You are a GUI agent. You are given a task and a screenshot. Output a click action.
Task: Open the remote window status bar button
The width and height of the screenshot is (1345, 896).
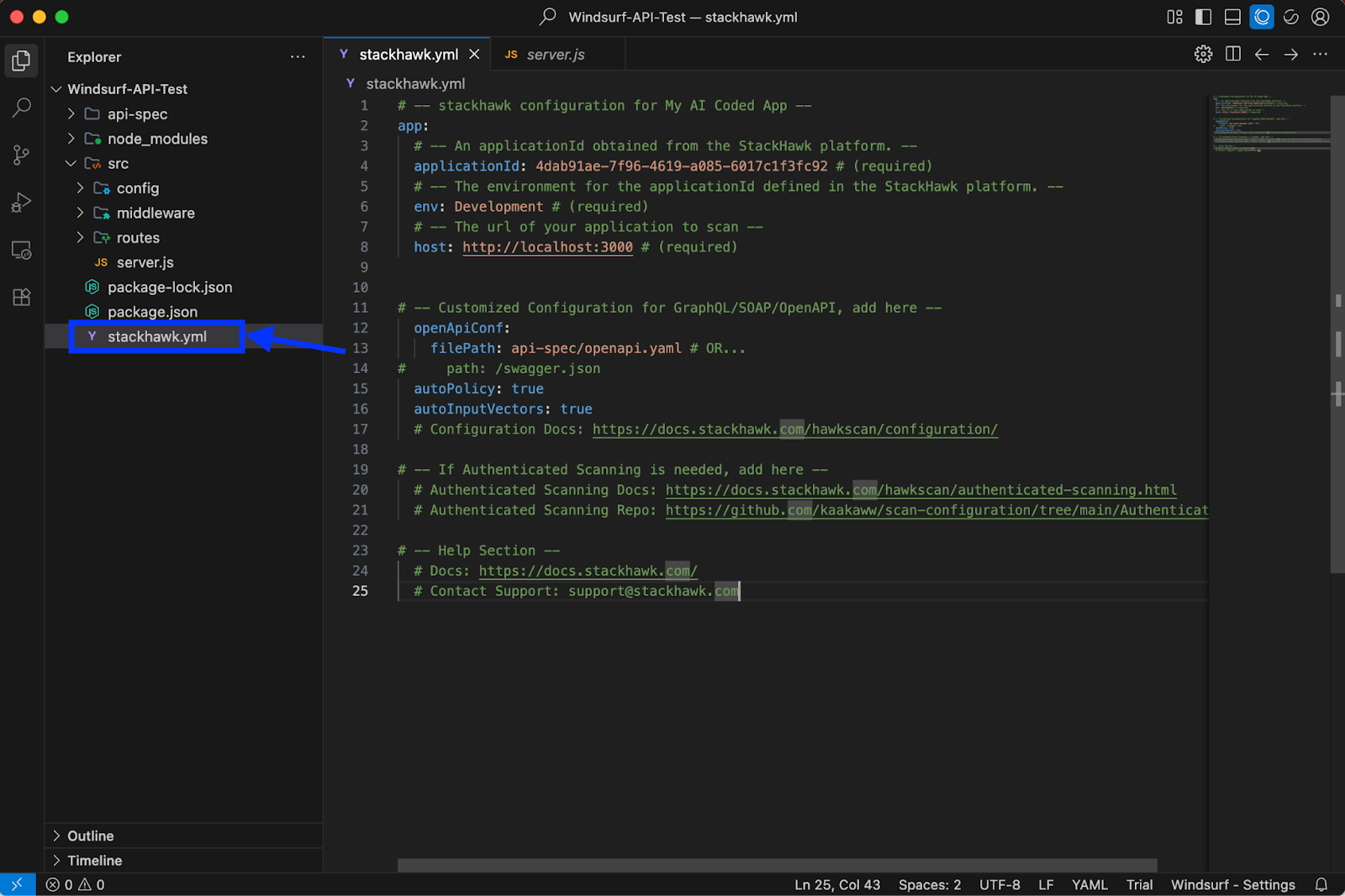coord(18,884)
